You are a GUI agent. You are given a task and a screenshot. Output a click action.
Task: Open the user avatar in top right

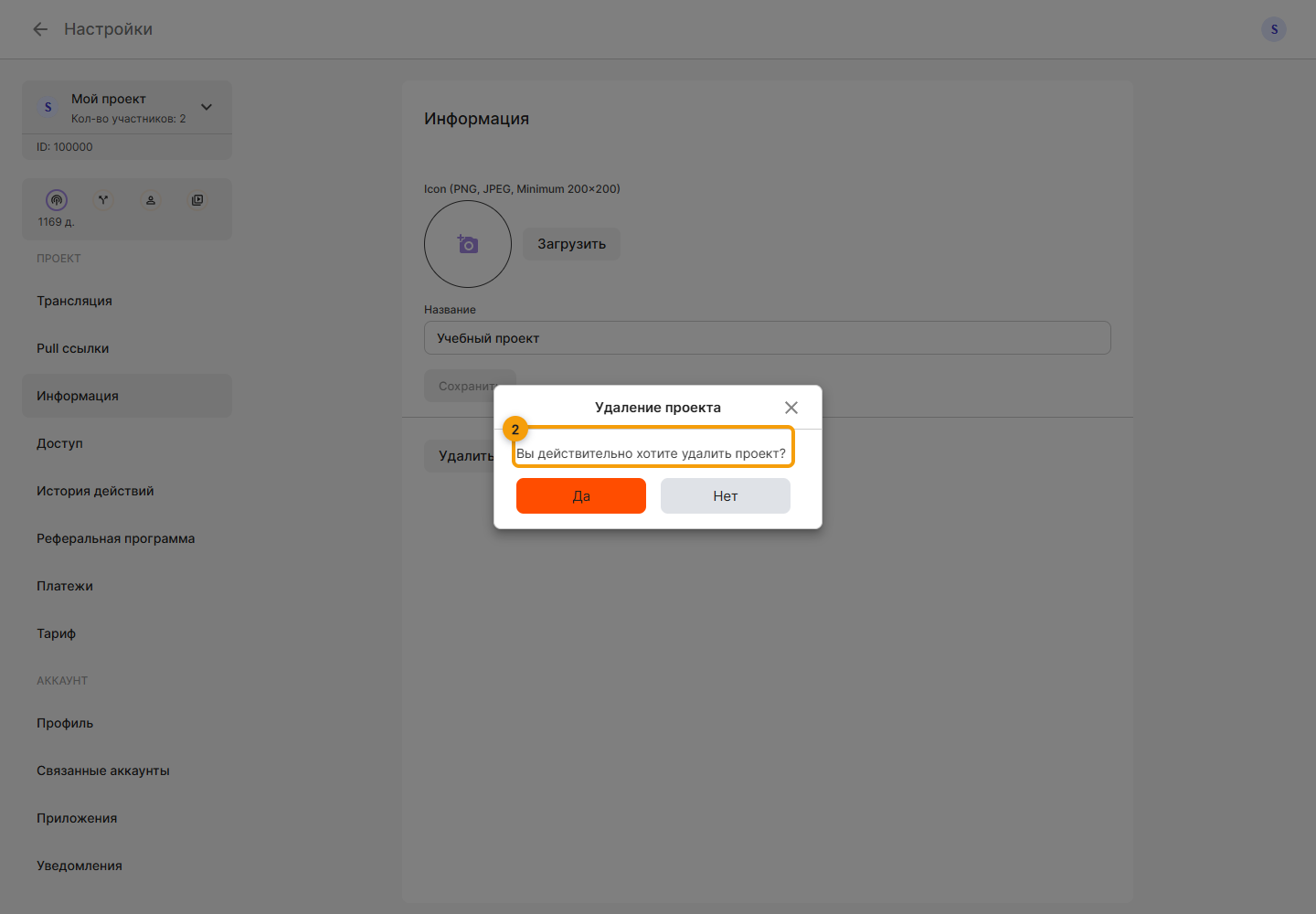coord(1274,29)
